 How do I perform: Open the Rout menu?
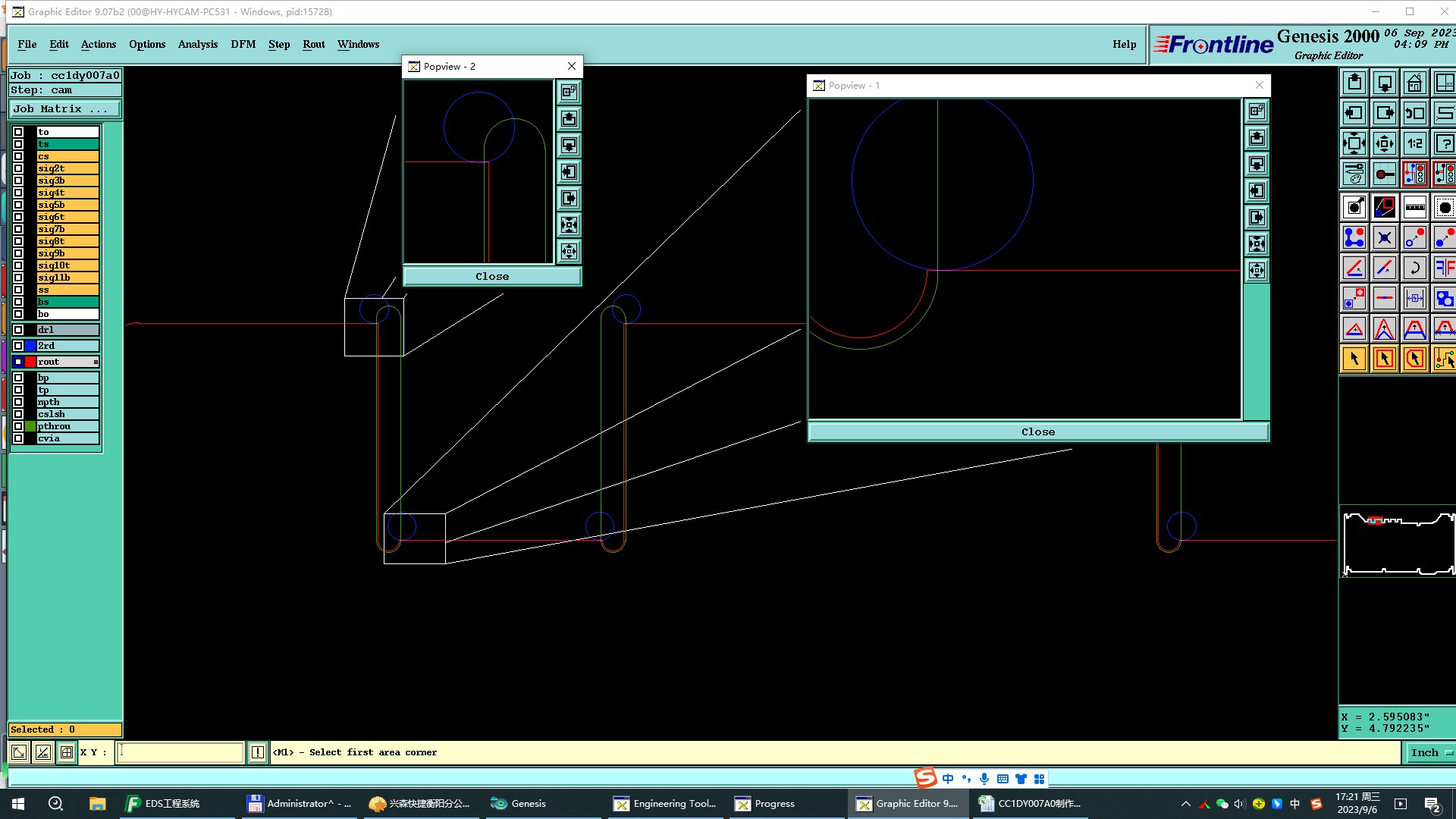313,44
